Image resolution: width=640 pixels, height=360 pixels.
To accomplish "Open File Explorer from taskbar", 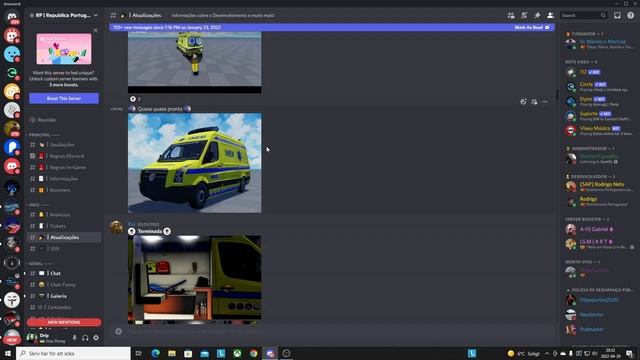I will click(x=172, y=353).
